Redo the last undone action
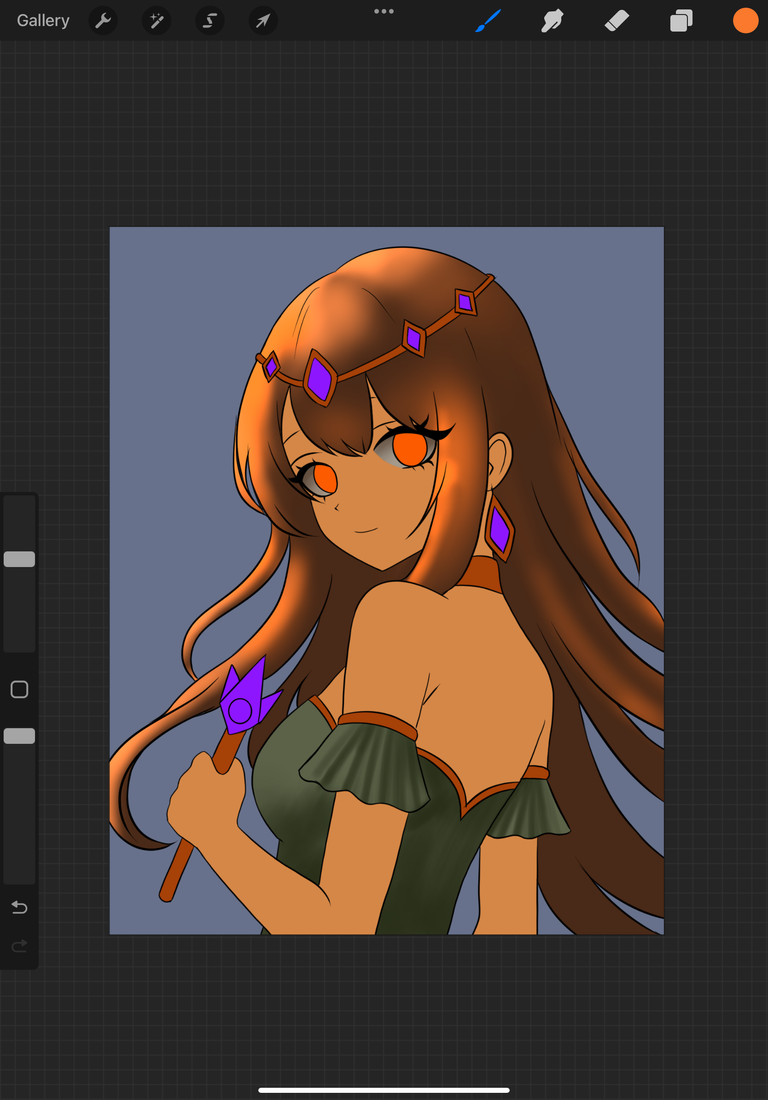768x1100 pixels. click(20, 946)
